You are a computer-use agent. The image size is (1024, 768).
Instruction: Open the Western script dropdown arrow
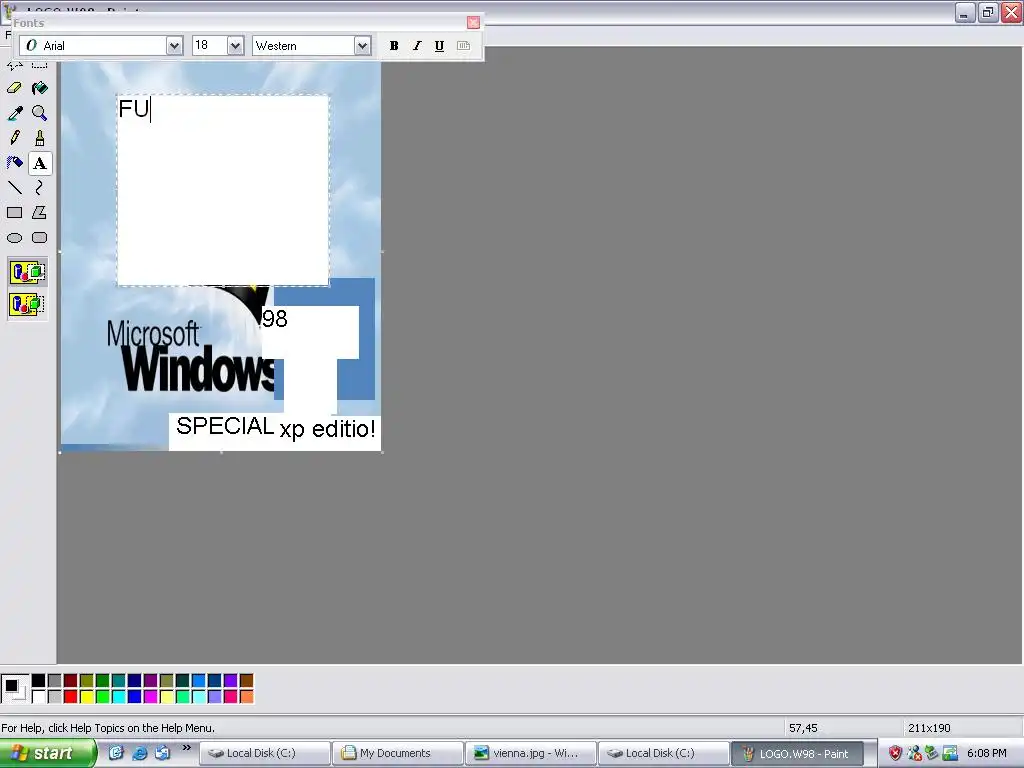click(362, 46)
